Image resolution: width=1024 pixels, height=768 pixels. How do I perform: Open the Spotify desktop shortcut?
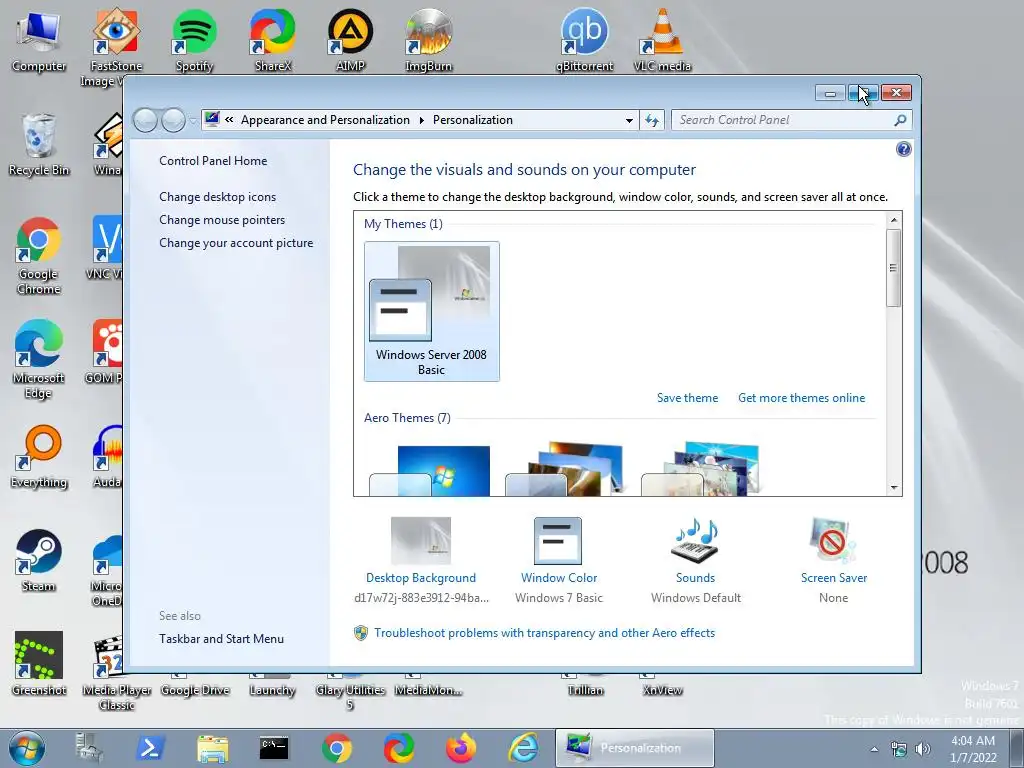coord(194,40)
